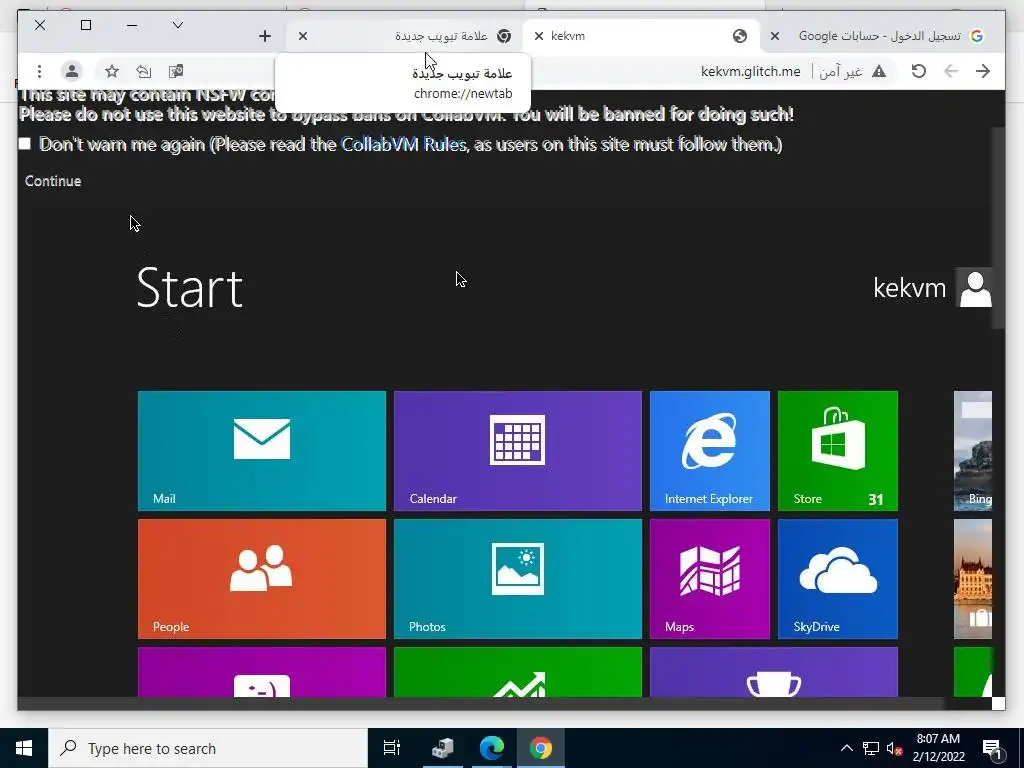Click the translate page icon
Image resolution: width=1024 pixels, height=768 pixels.
click(176, 71)
